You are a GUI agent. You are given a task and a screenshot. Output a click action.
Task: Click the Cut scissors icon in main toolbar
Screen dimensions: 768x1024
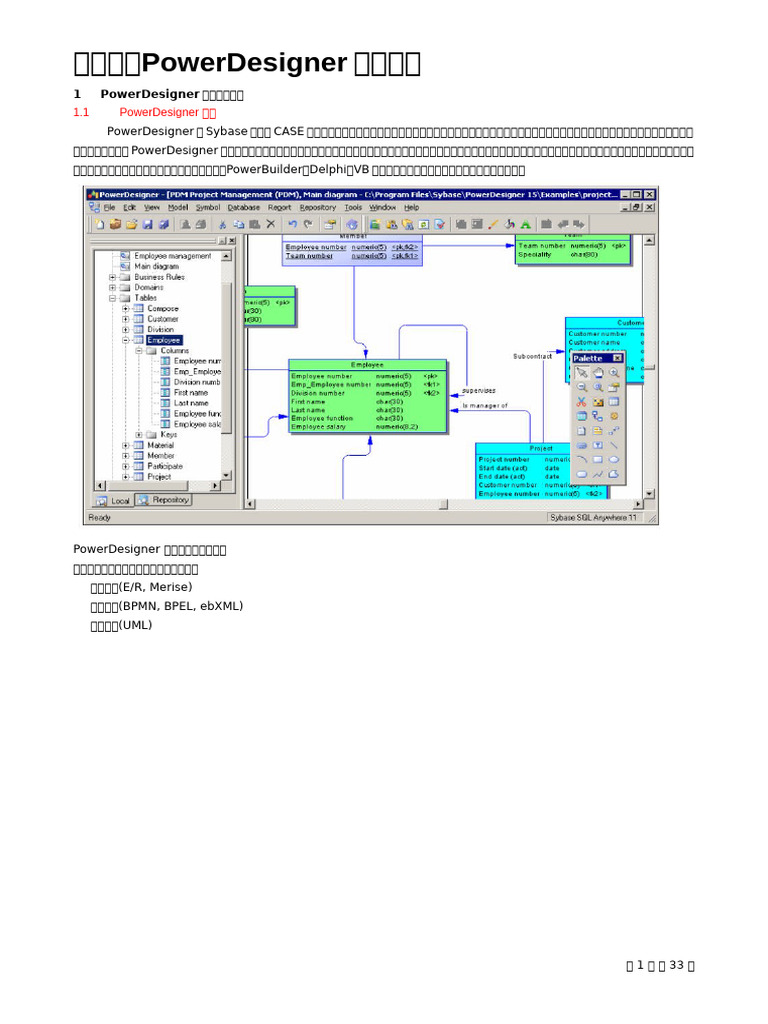pos(222,224)
